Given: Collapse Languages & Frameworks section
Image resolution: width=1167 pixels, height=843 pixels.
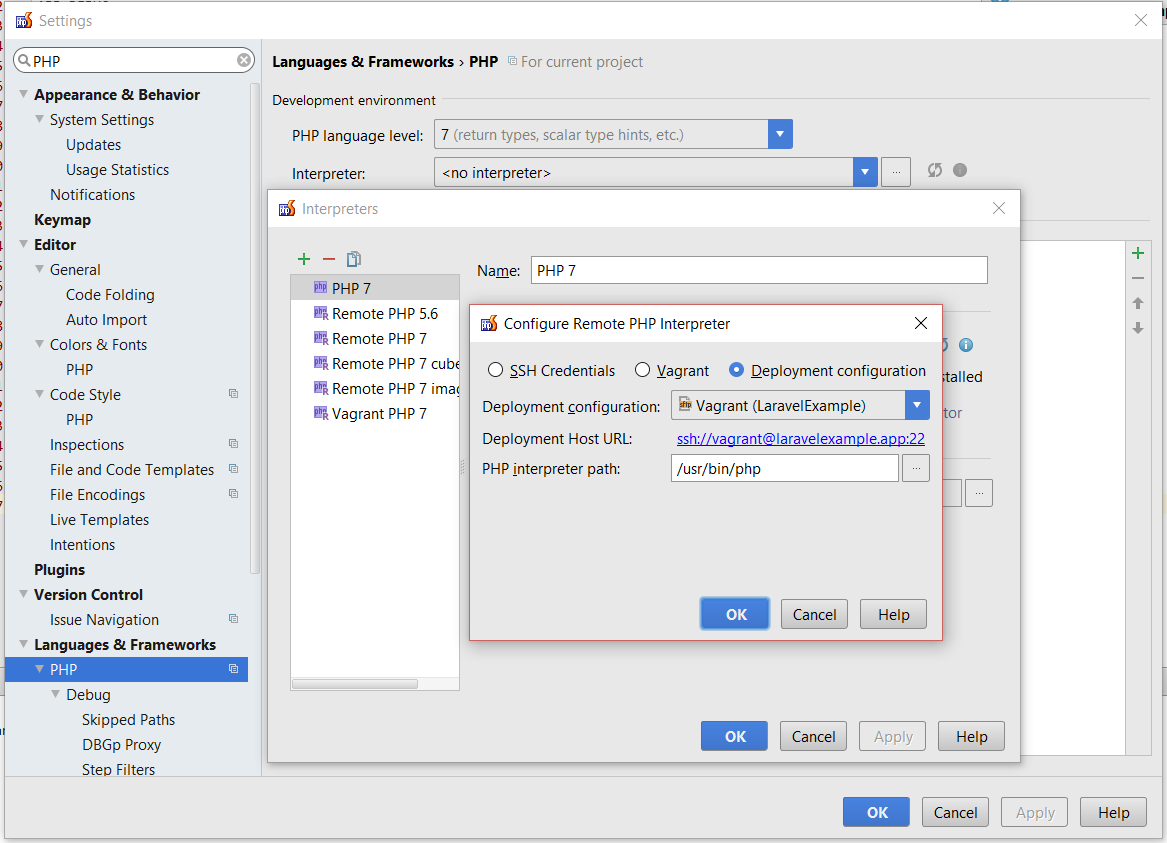Looking at the screenshot, I should 24,644.
